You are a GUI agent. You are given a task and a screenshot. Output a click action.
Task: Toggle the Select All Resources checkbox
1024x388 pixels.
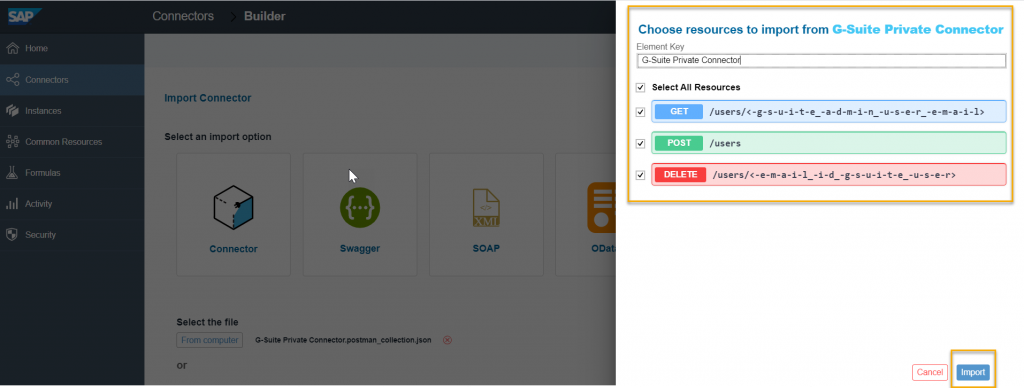point(641,88)
